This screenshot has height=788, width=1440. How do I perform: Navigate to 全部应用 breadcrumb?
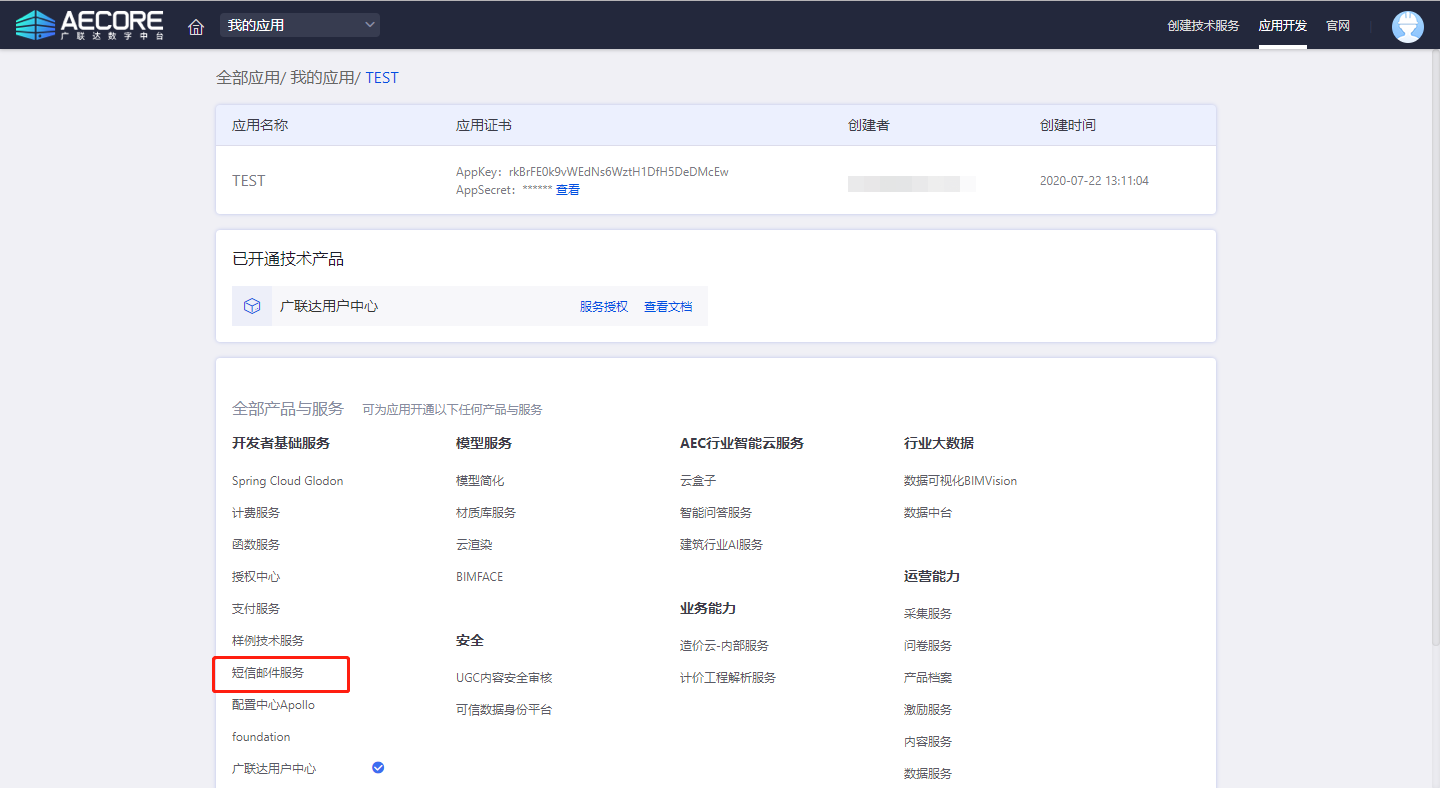247,77
